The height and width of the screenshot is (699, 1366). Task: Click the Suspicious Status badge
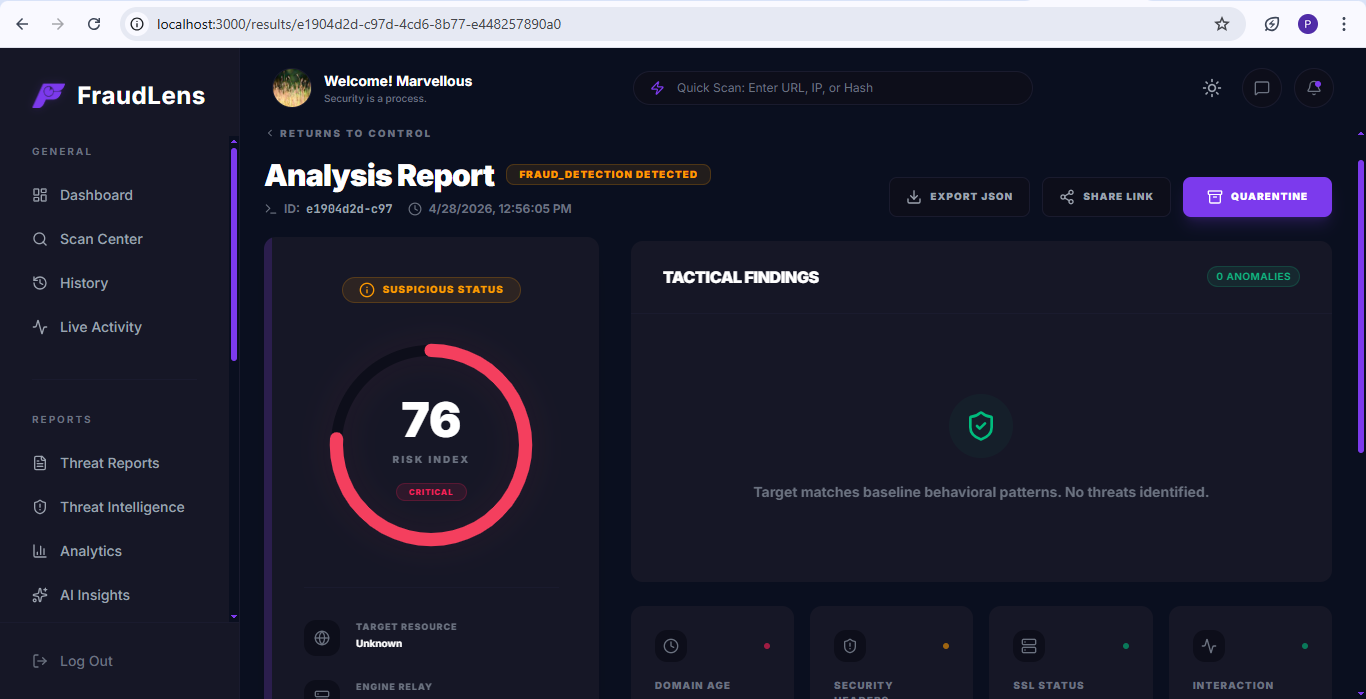click(x=431, y=290)
